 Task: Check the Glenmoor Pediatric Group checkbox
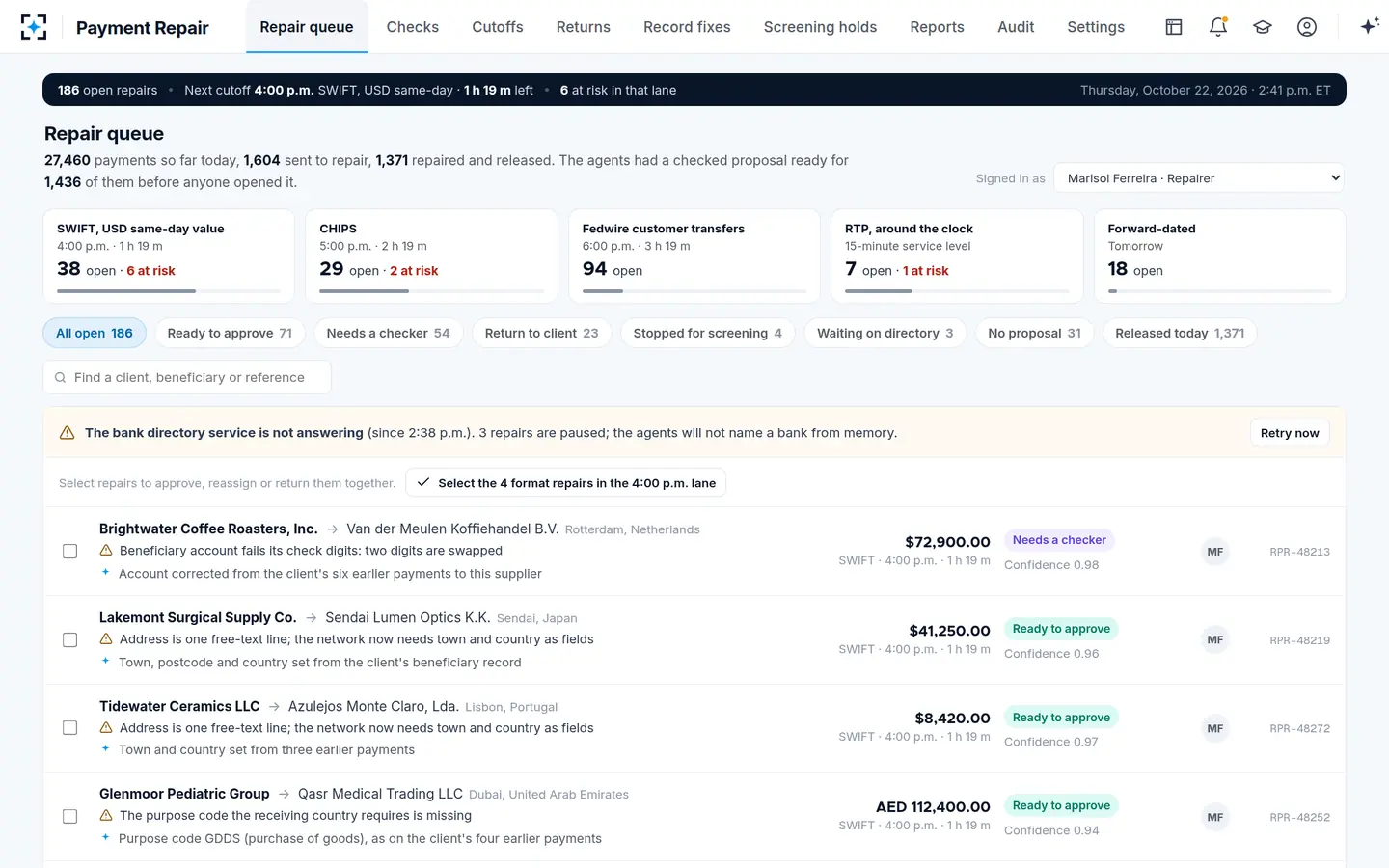coord(70,817)
